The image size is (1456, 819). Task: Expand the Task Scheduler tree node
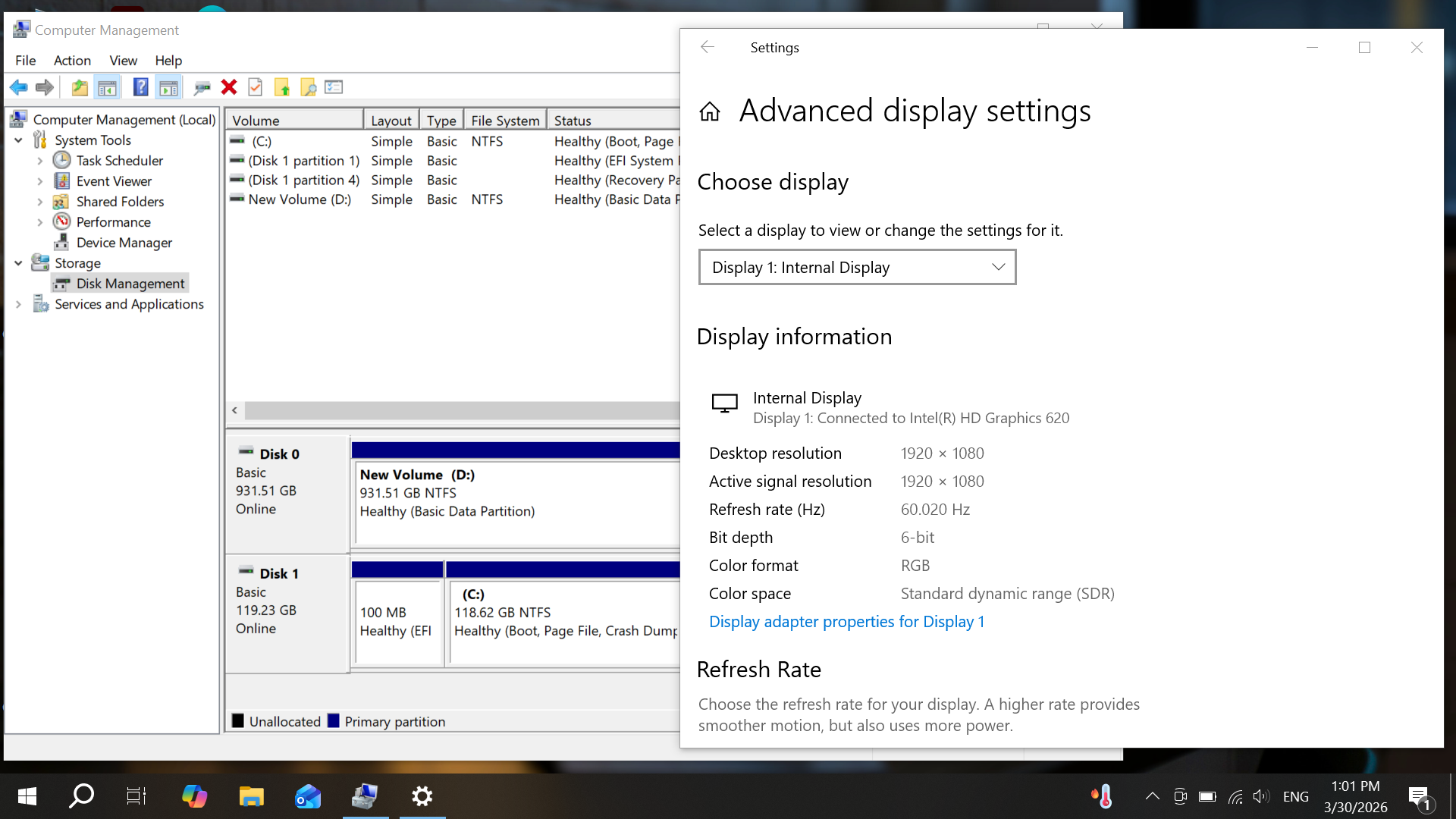(x=40, y=161)
